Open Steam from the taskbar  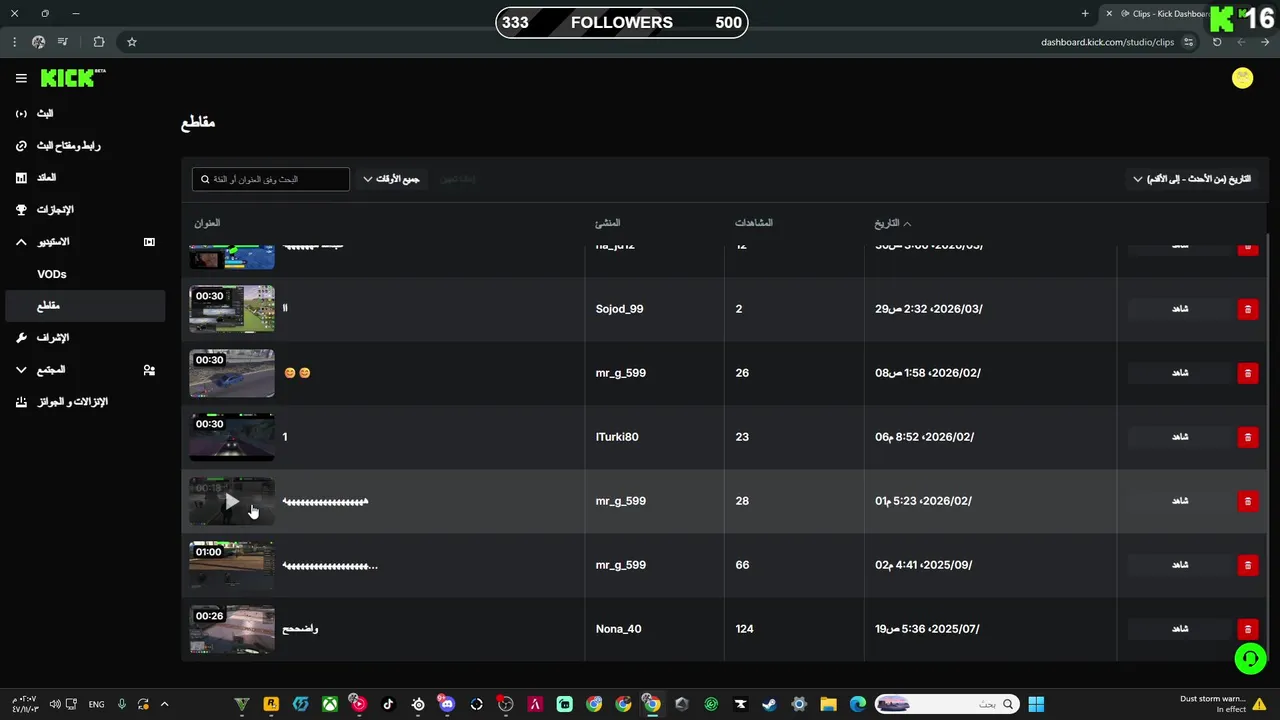click(769, 704)
